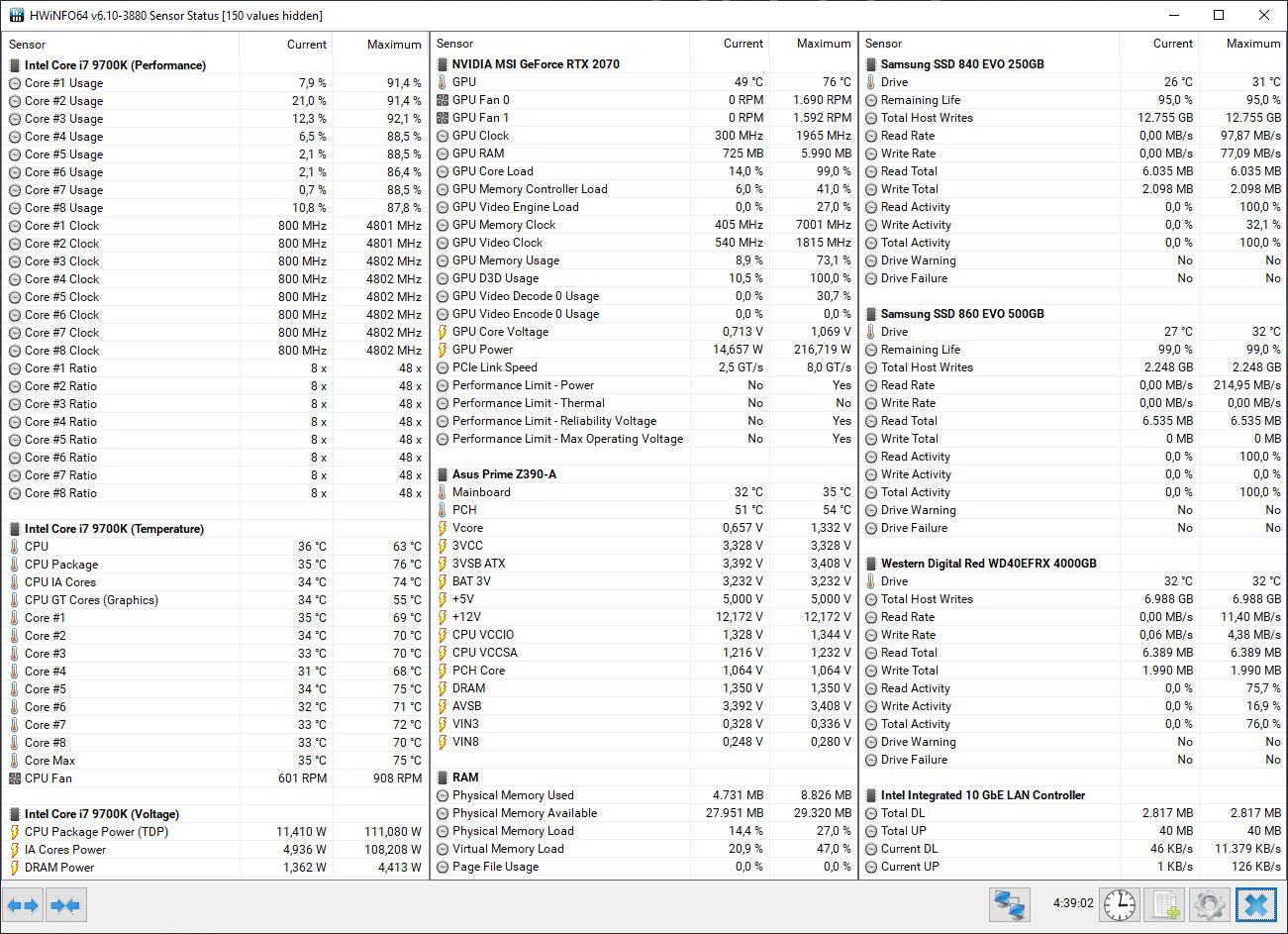Select Performance Limit - Thermal row
This screenshot has width=1288, height=934.
[x=644, y=403]
